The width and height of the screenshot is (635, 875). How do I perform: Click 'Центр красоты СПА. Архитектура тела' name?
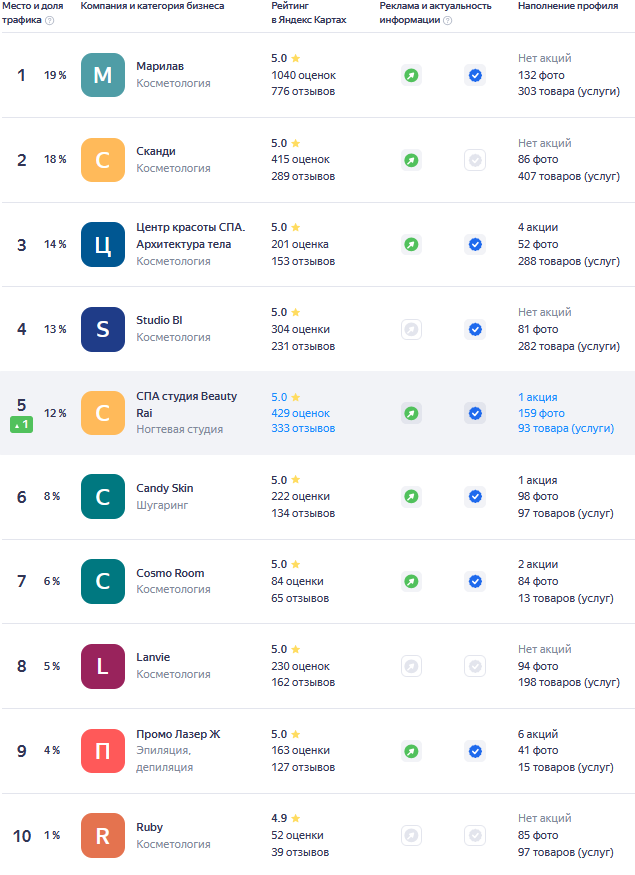pos(191,235)
